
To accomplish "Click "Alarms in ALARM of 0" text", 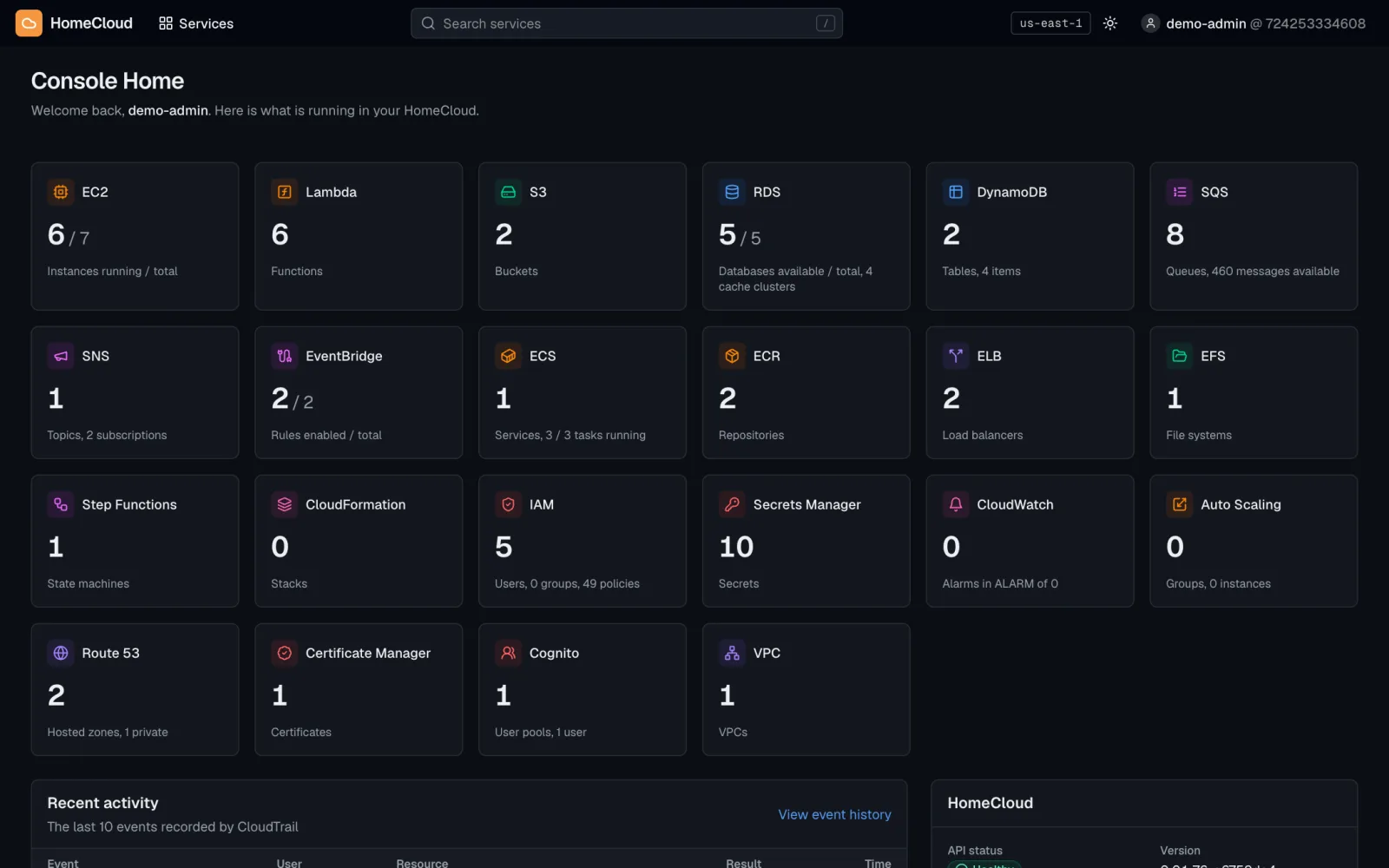I will (1000, 584).
